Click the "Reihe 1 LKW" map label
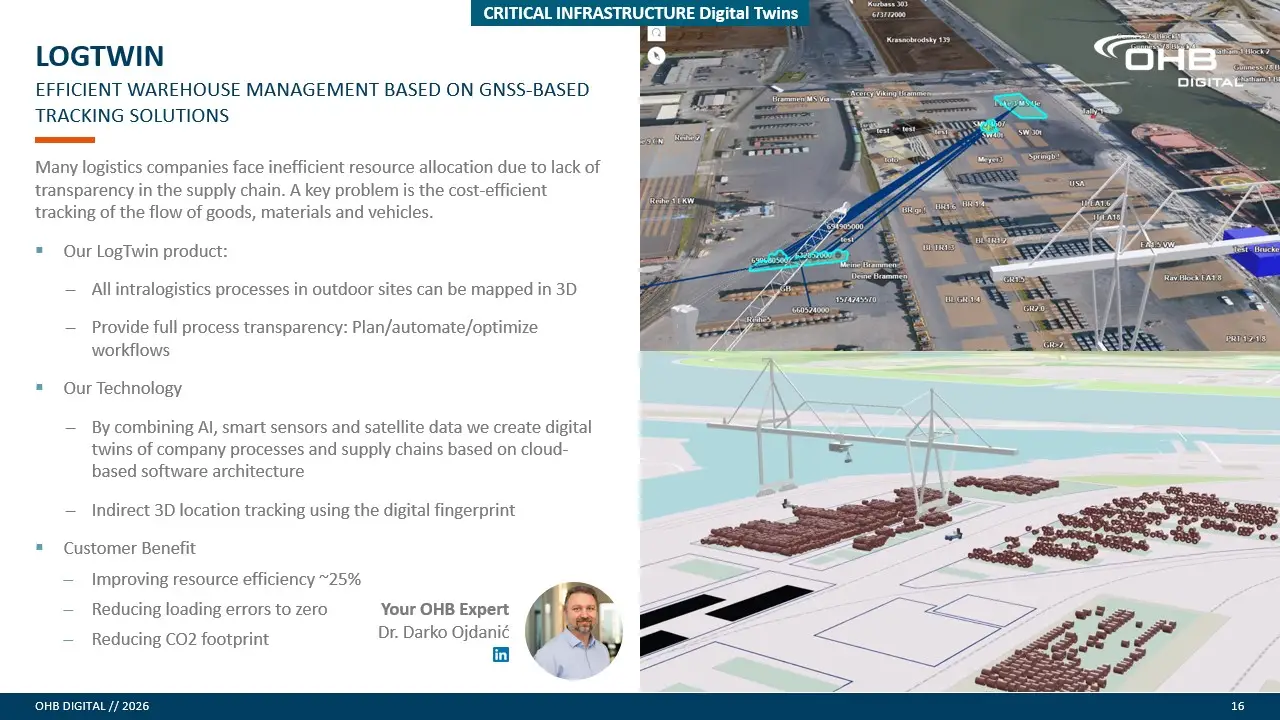Screen dimensions: 1280x720 tap(671, 201)
